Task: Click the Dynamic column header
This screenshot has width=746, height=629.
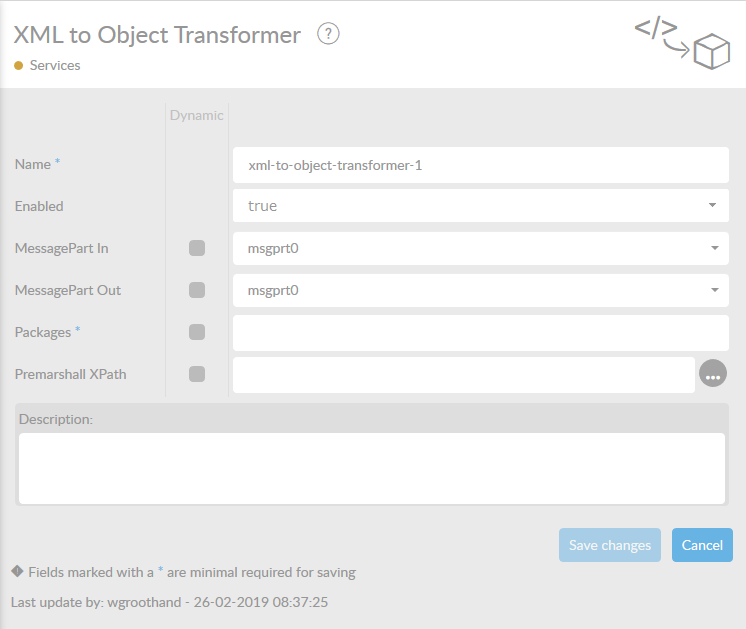Action: 197,115
